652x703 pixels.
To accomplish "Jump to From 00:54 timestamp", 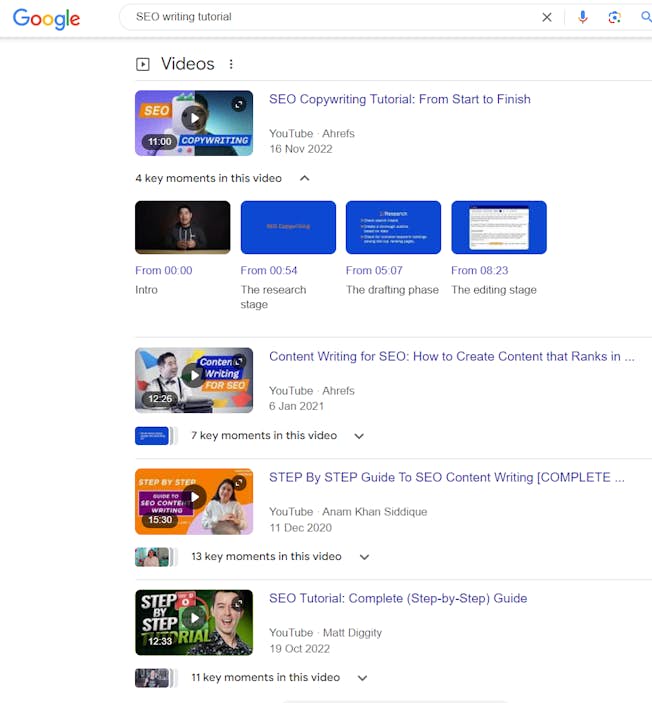I will 269,270.
